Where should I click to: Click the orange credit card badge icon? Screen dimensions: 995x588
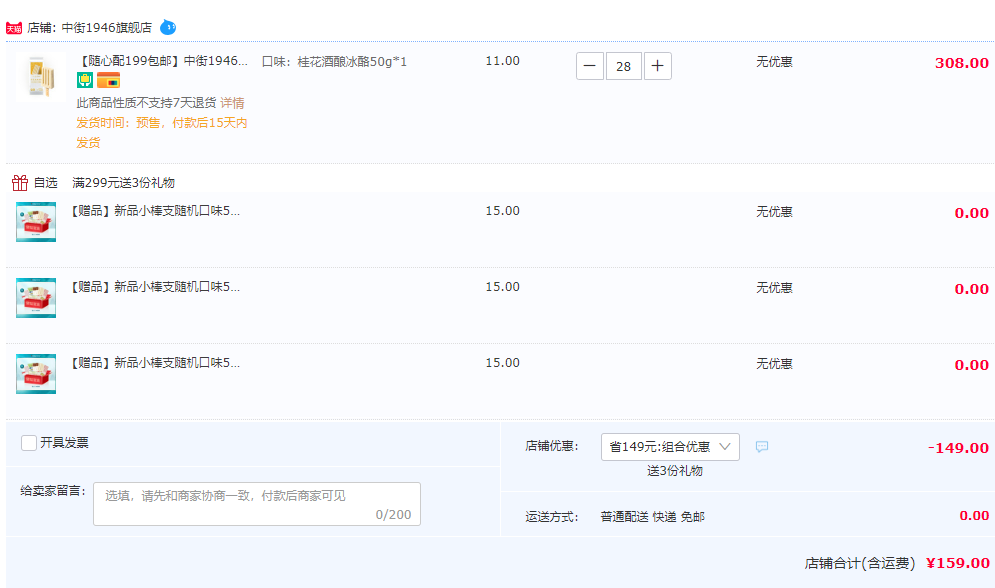point(109,81)
